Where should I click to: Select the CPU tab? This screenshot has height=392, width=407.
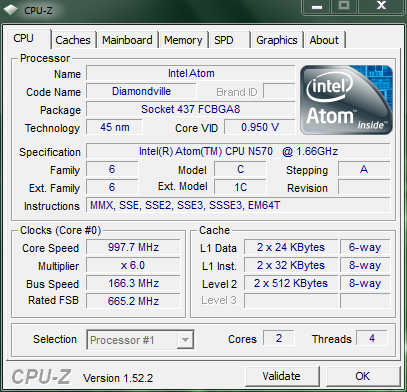click(29, 39)
